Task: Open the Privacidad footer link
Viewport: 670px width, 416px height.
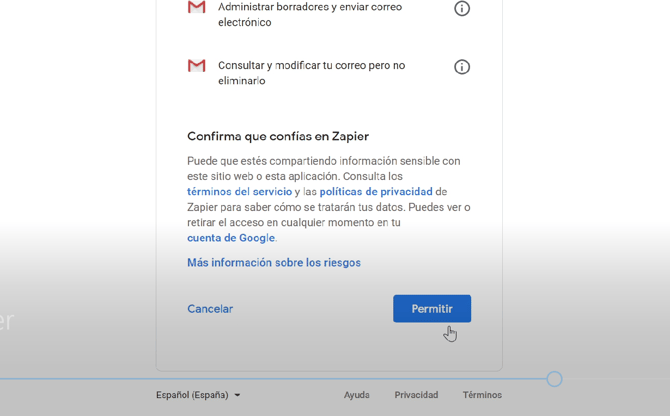Action: pos(416,395)
